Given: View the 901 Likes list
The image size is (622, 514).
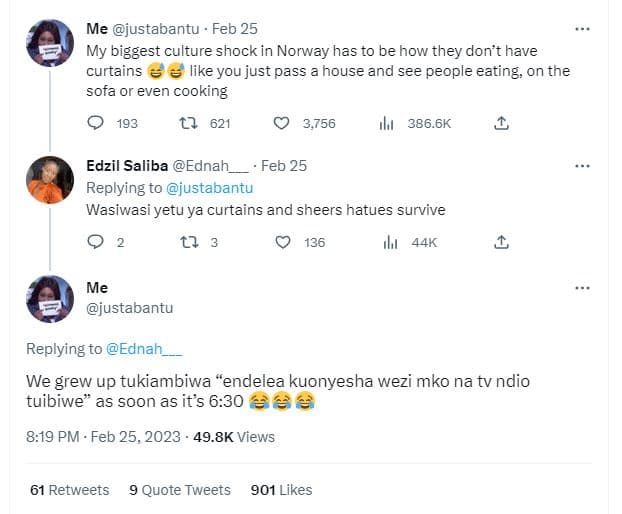Looking at the screenshot, I should (281, 490).
